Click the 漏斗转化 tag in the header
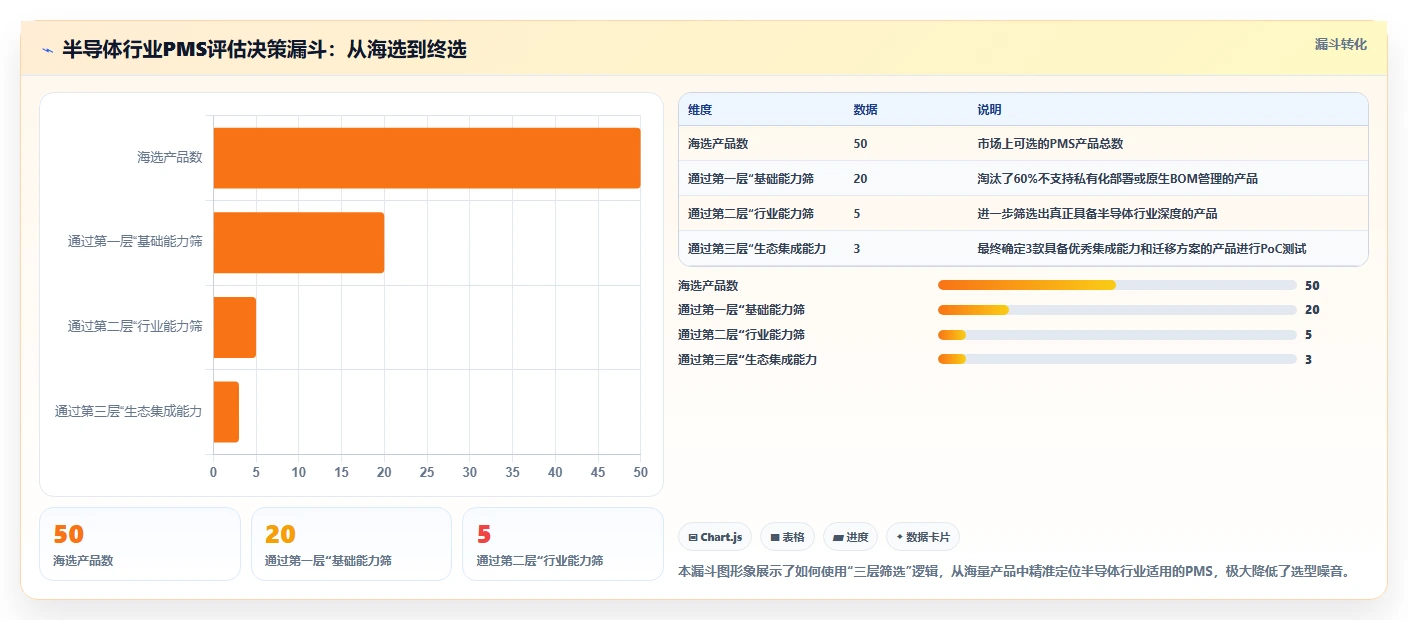The width and height of the screenshot is (1408, 620). (x=1340, y=44)
